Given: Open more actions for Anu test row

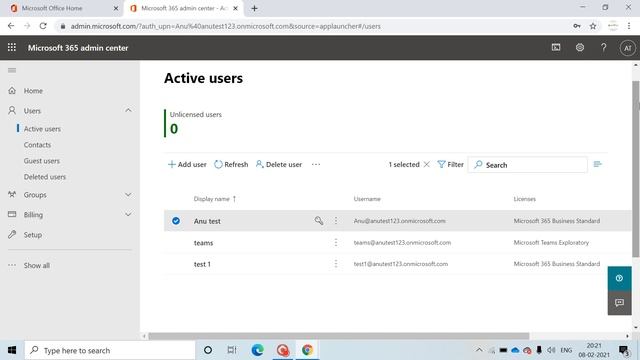Looking at the screenshot, I should point(336,221).
